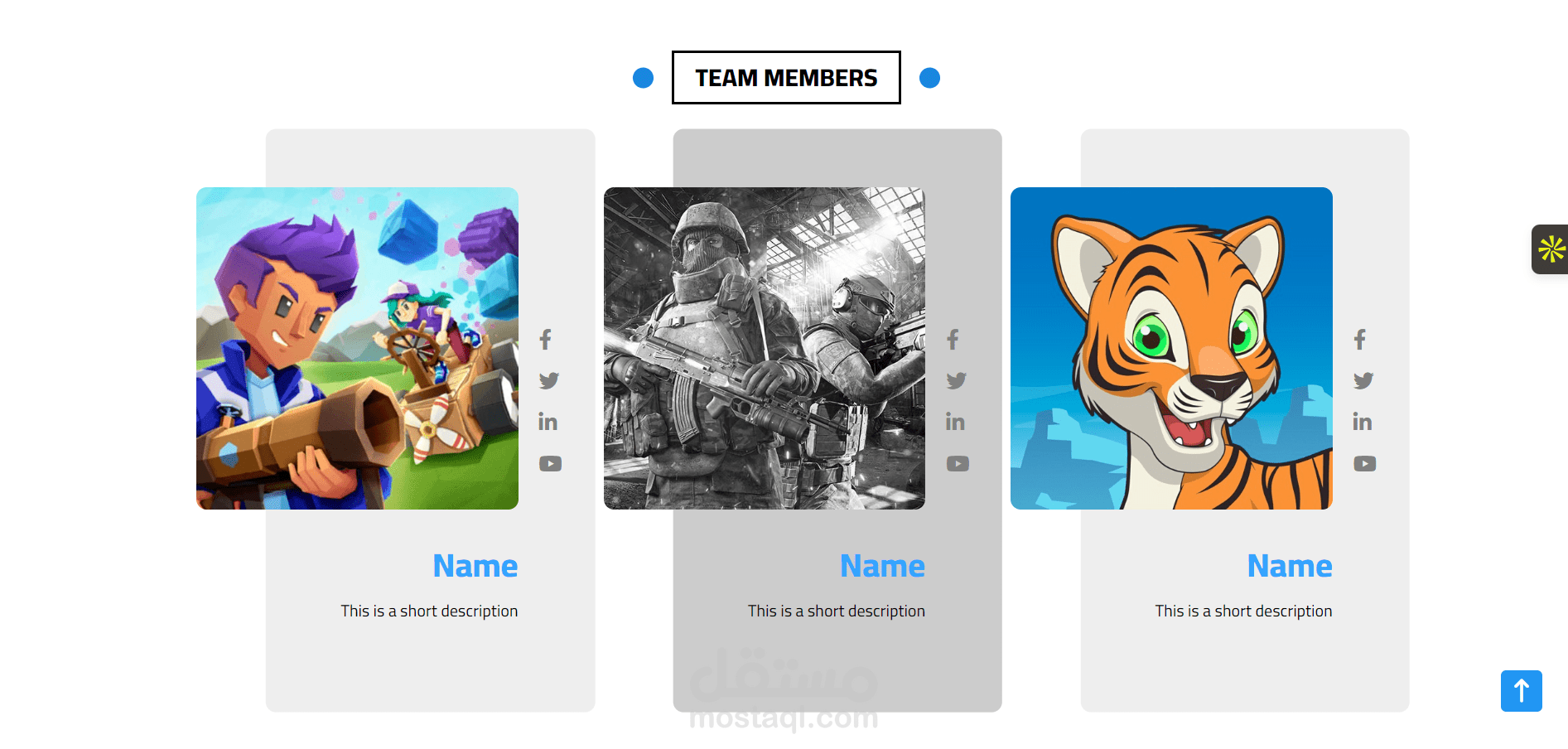Click the LinkedIn icon on the middle team card
The width and height of the screenshot is (1568, 749).
coord(955,422)
